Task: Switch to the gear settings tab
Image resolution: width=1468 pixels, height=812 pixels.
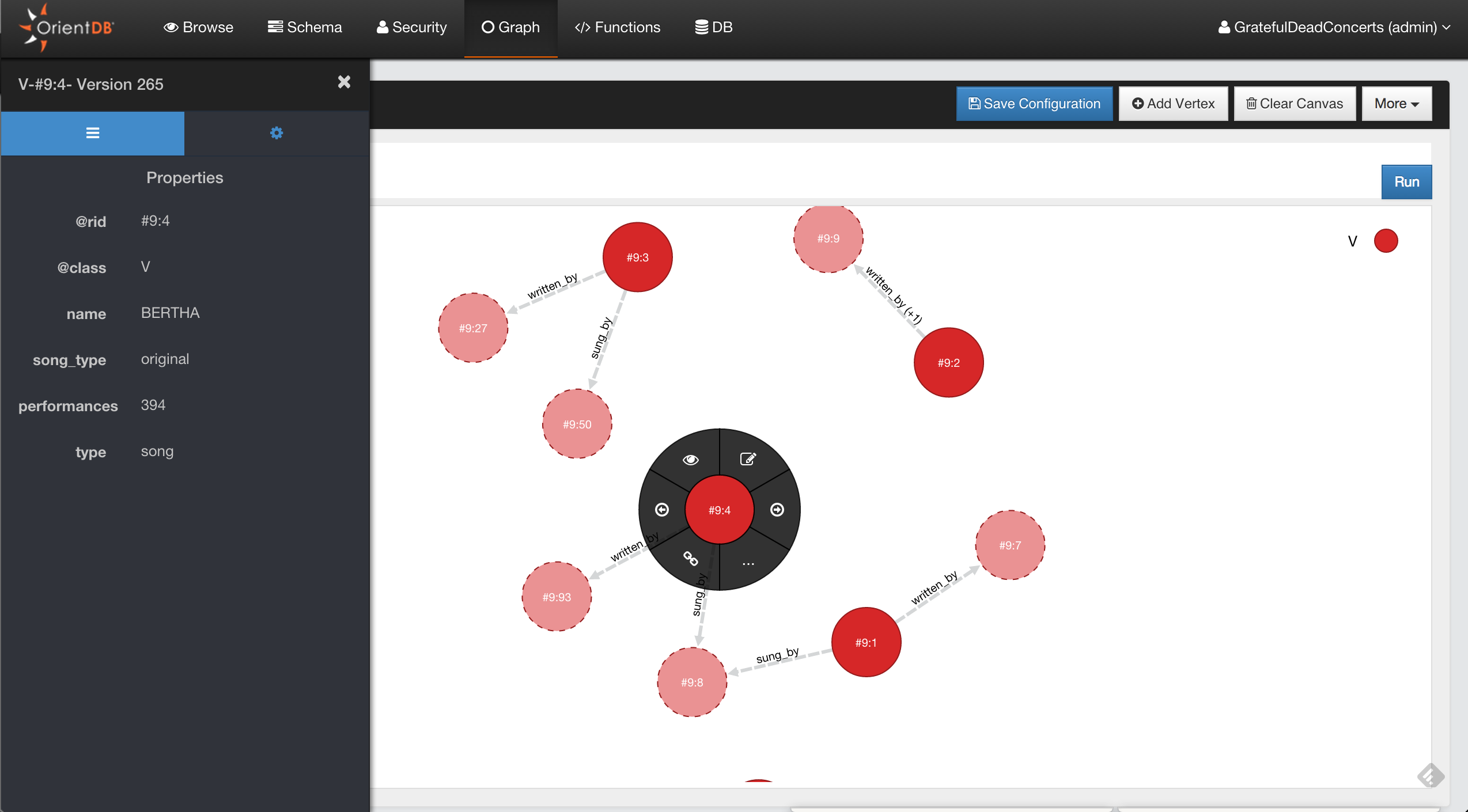Action: (277, 133)
